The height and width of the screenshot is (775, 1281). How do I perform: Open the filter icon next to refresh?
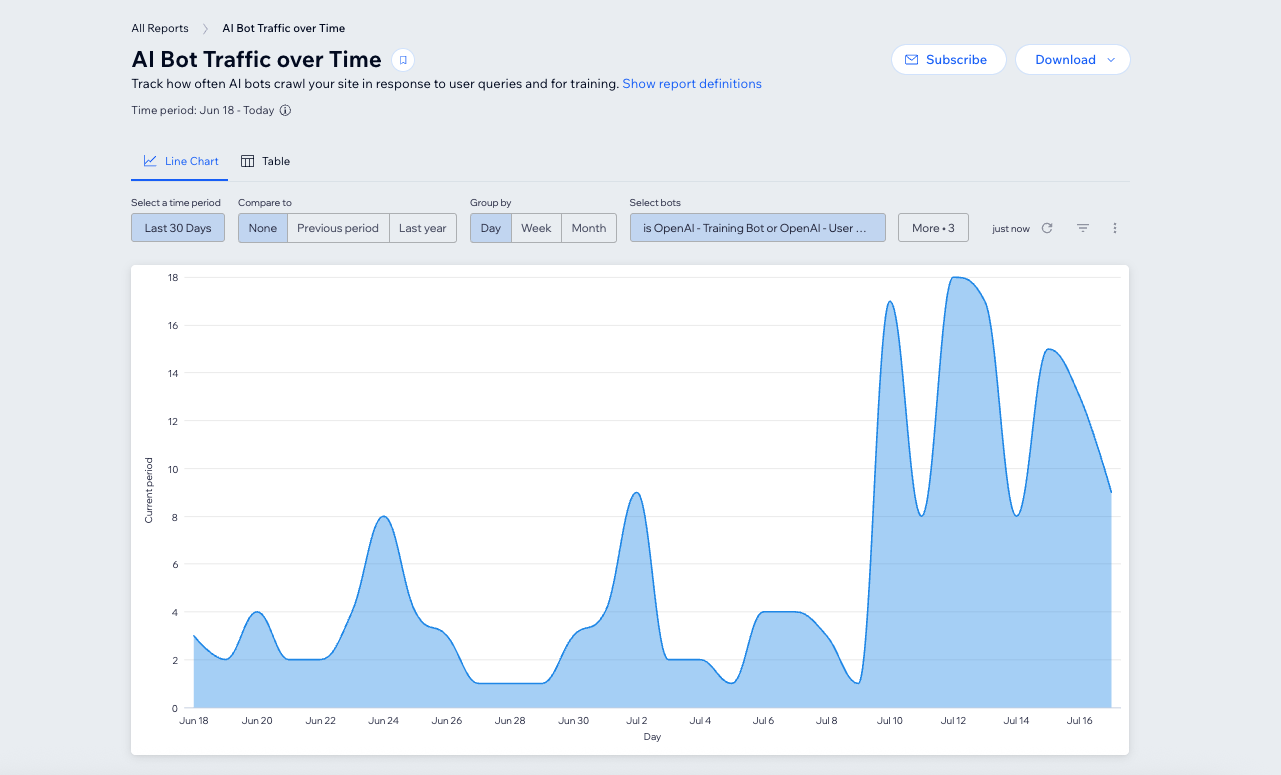click(x=1082, y=228)
